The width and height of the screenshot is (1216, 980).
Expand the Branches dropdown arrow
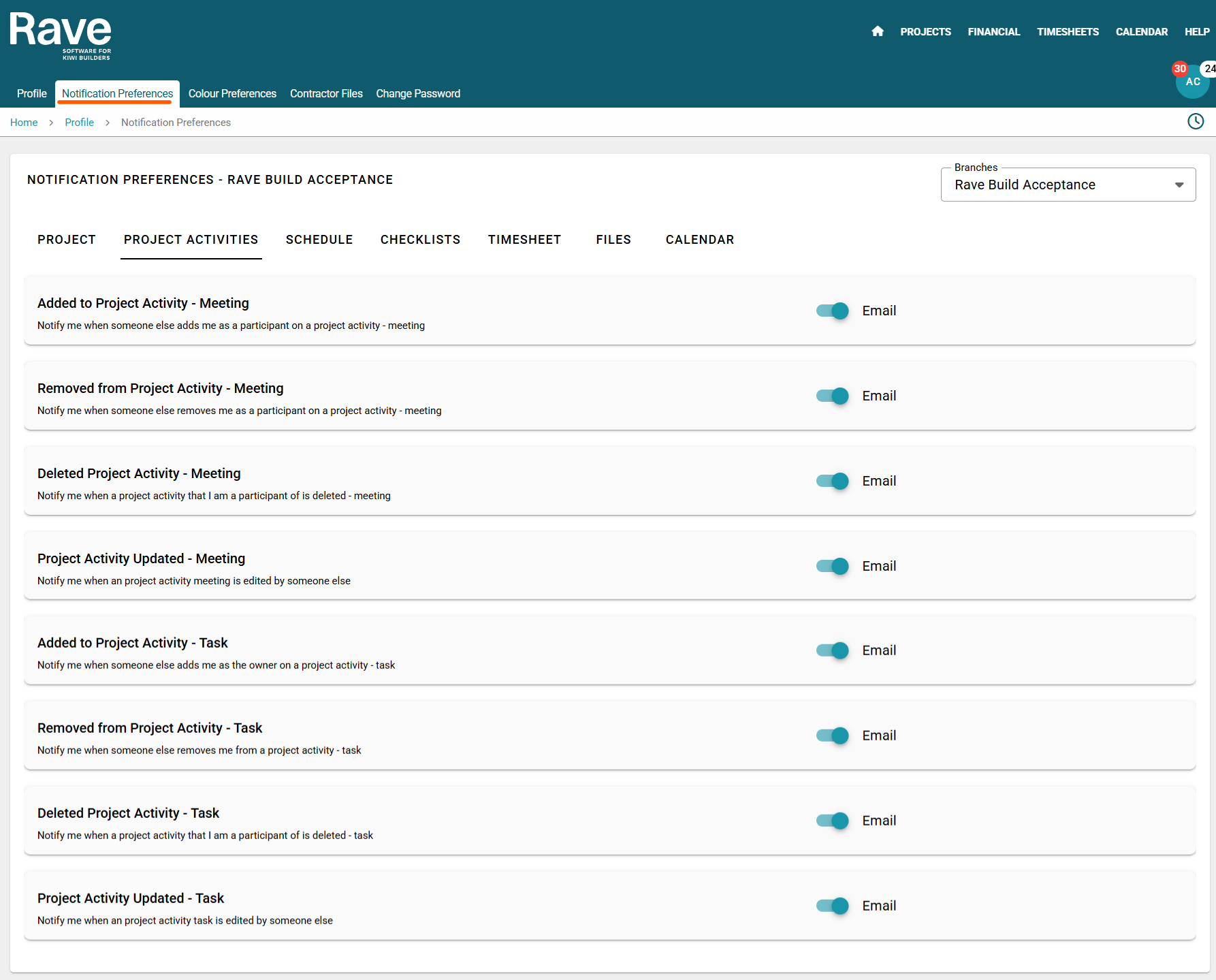[x=1179, y=185]
